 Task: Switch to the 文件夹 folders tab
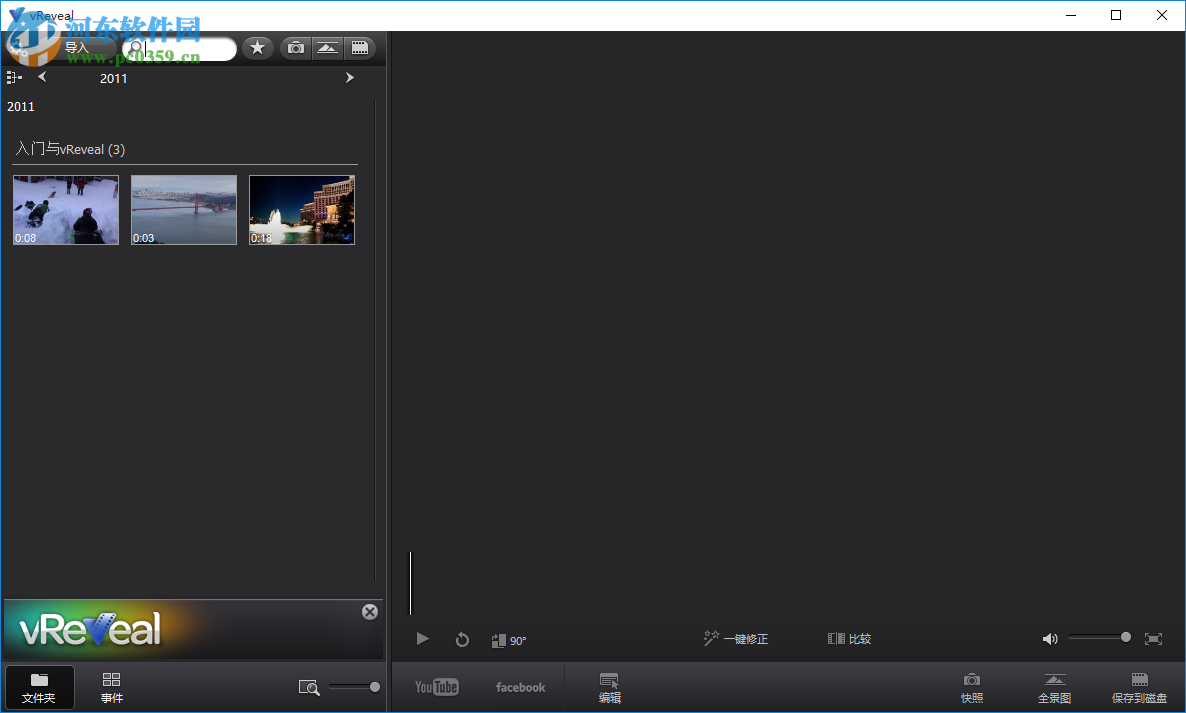click(39, 687)
